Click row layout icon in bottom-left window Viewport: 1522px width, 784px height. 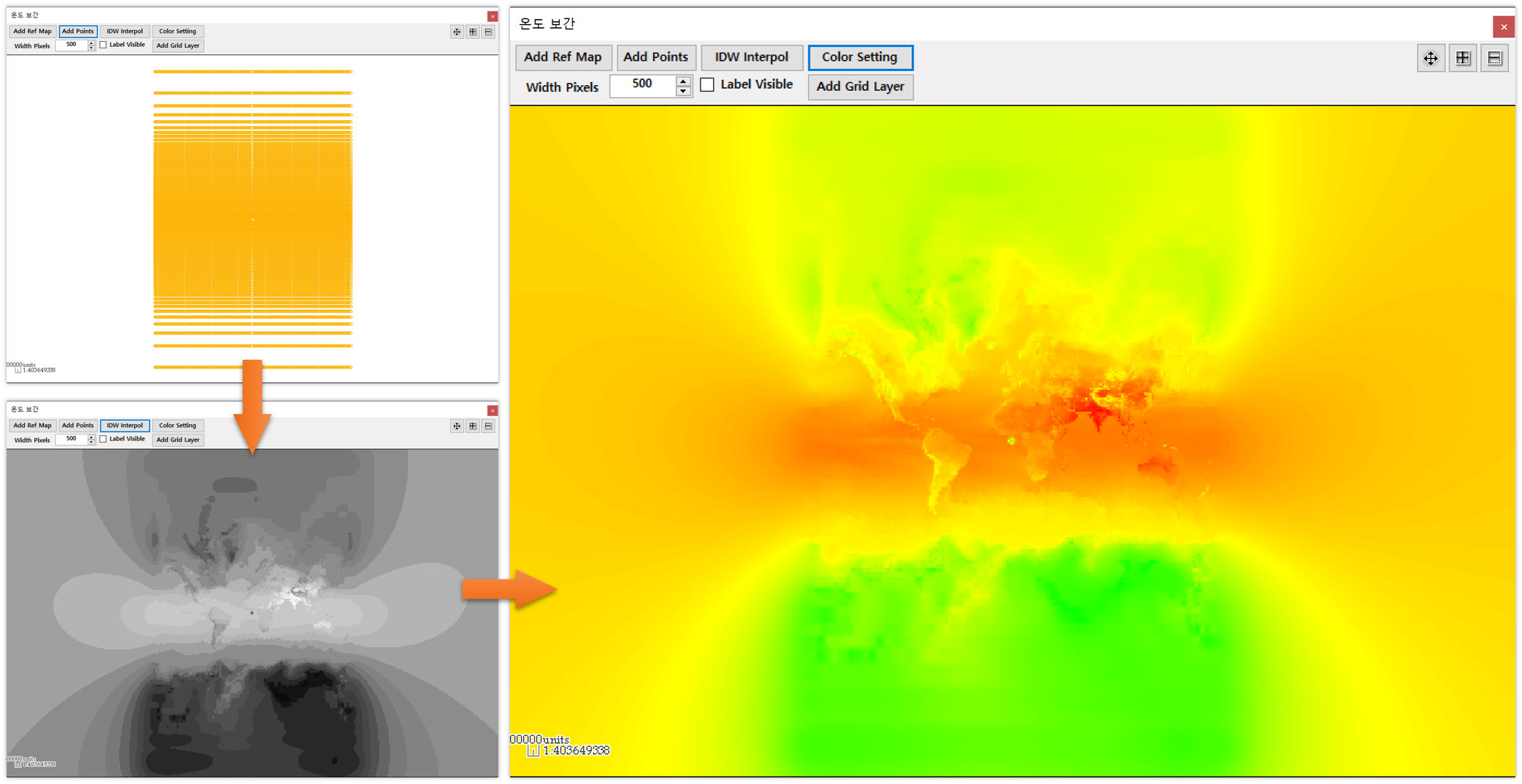(x=489, y=426)
